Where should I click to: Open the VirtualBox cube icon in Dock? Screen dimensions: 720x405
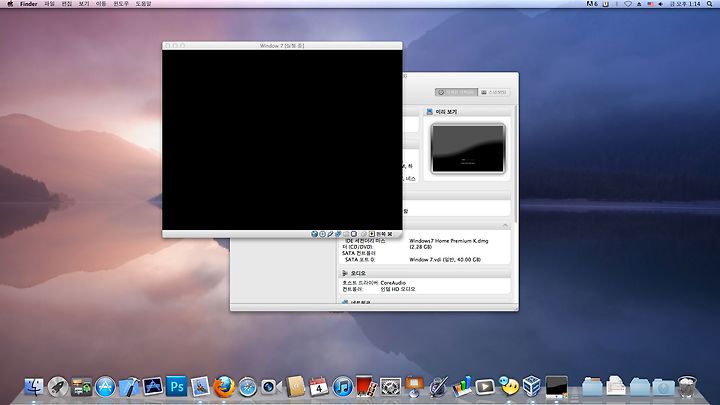[532, 386]
